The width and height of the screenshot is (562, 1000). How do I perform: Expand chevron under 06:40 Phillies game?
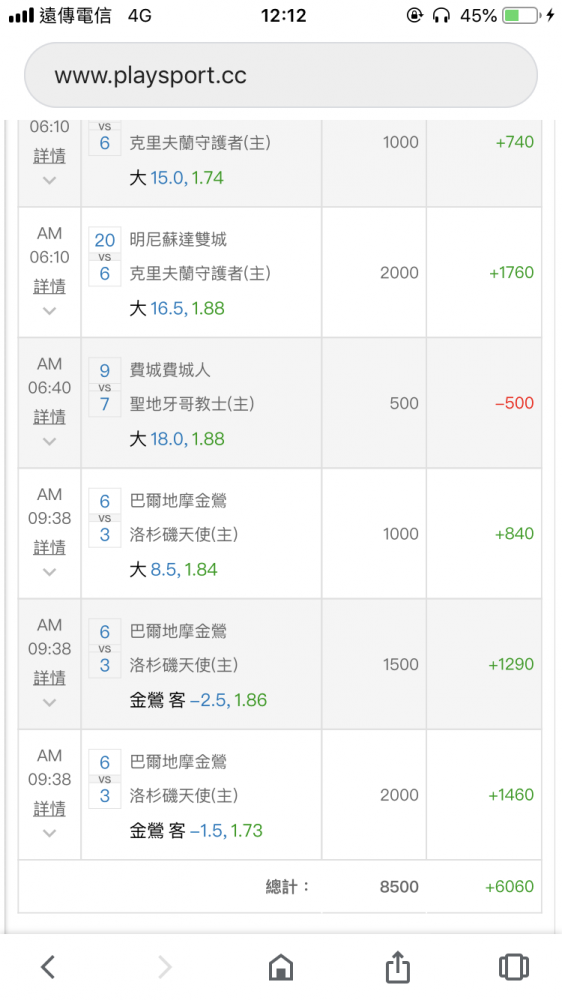(49, 441)
